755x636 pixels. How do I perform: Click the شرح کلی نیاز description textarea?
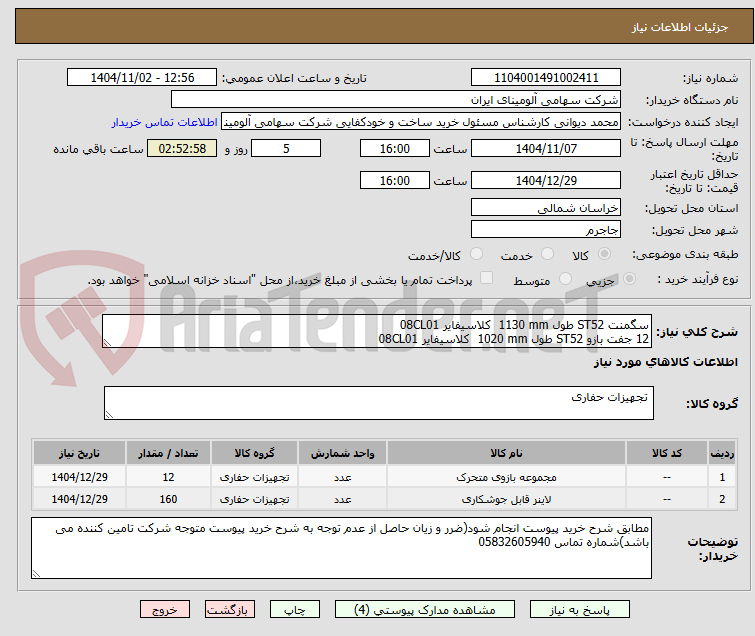[x=377, y=331]
